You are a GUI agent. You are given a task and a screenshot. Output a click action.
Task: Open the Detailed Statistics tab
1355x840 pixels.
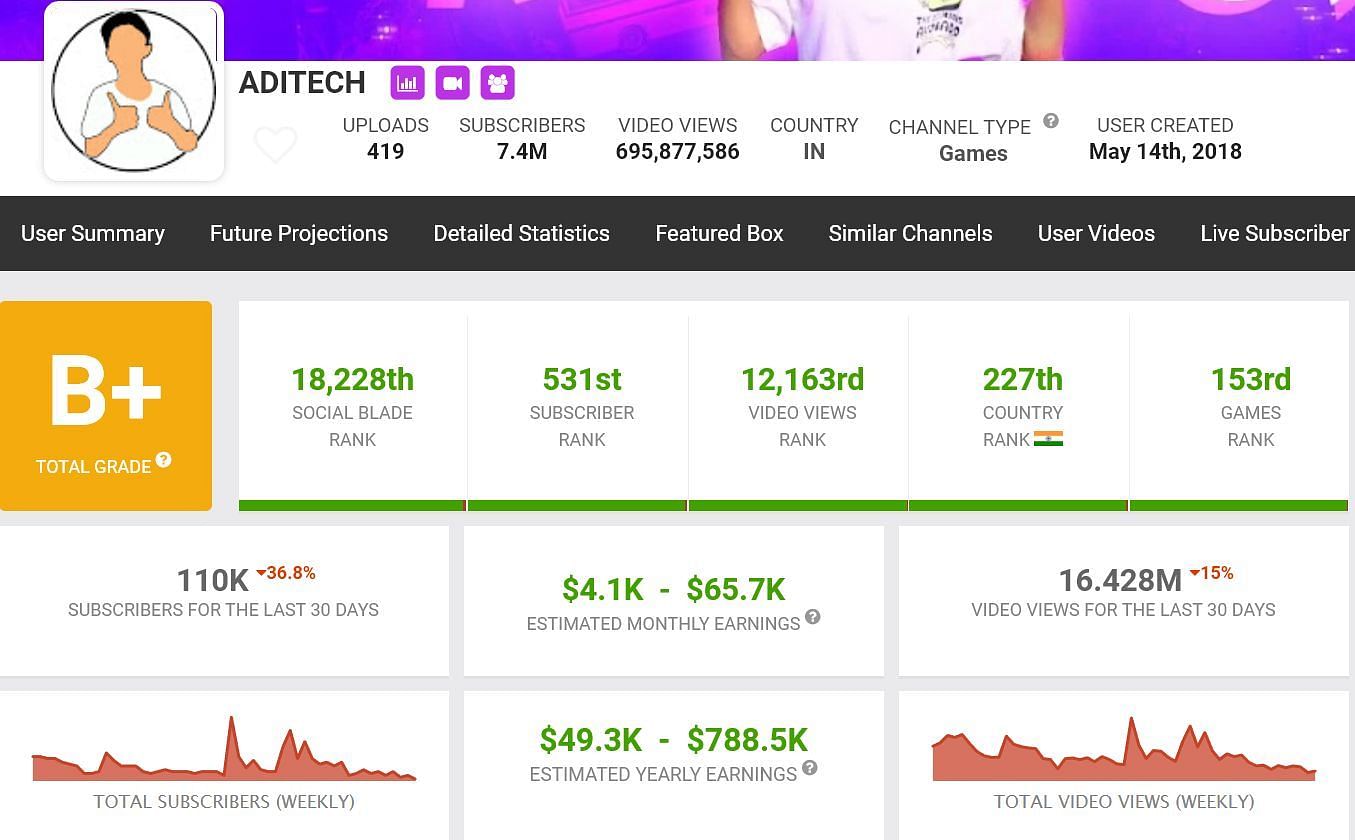(x=521, y=233)
